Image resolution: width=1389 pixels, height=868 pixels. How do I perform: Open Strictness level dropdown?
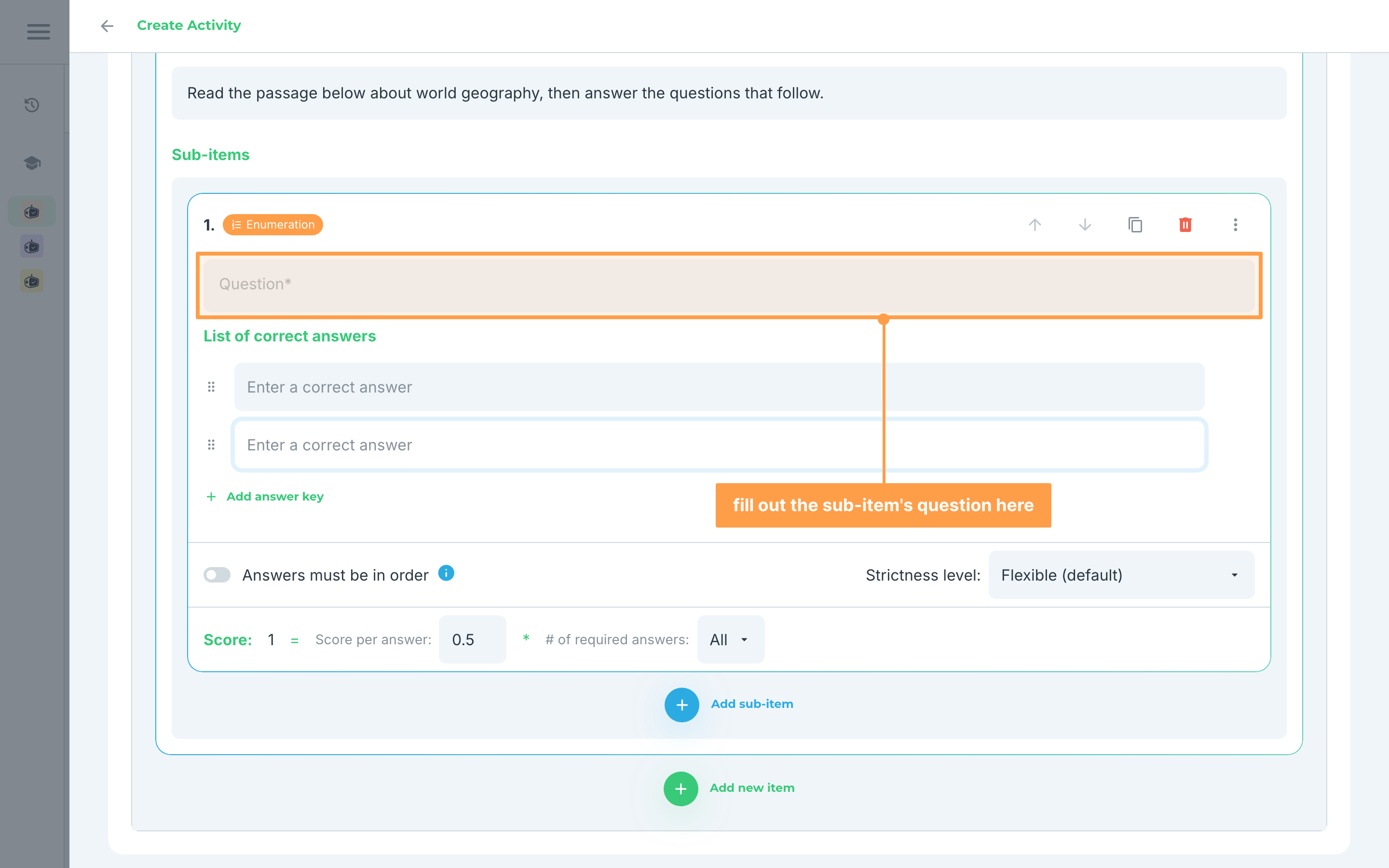click(1121, 575)
